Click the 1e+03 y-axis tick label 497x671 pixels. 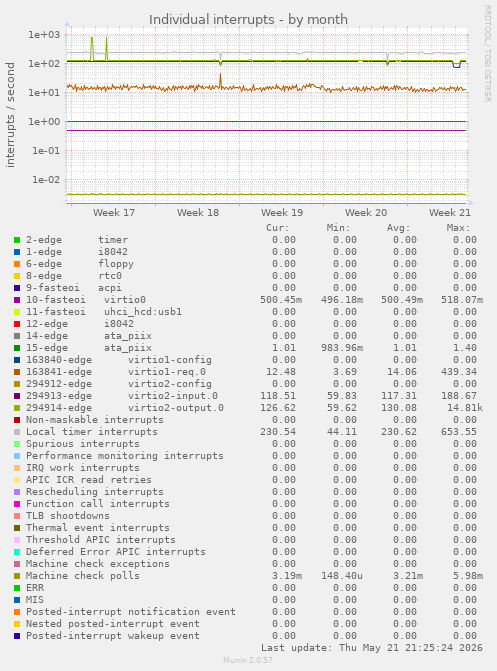coord(44,35)
